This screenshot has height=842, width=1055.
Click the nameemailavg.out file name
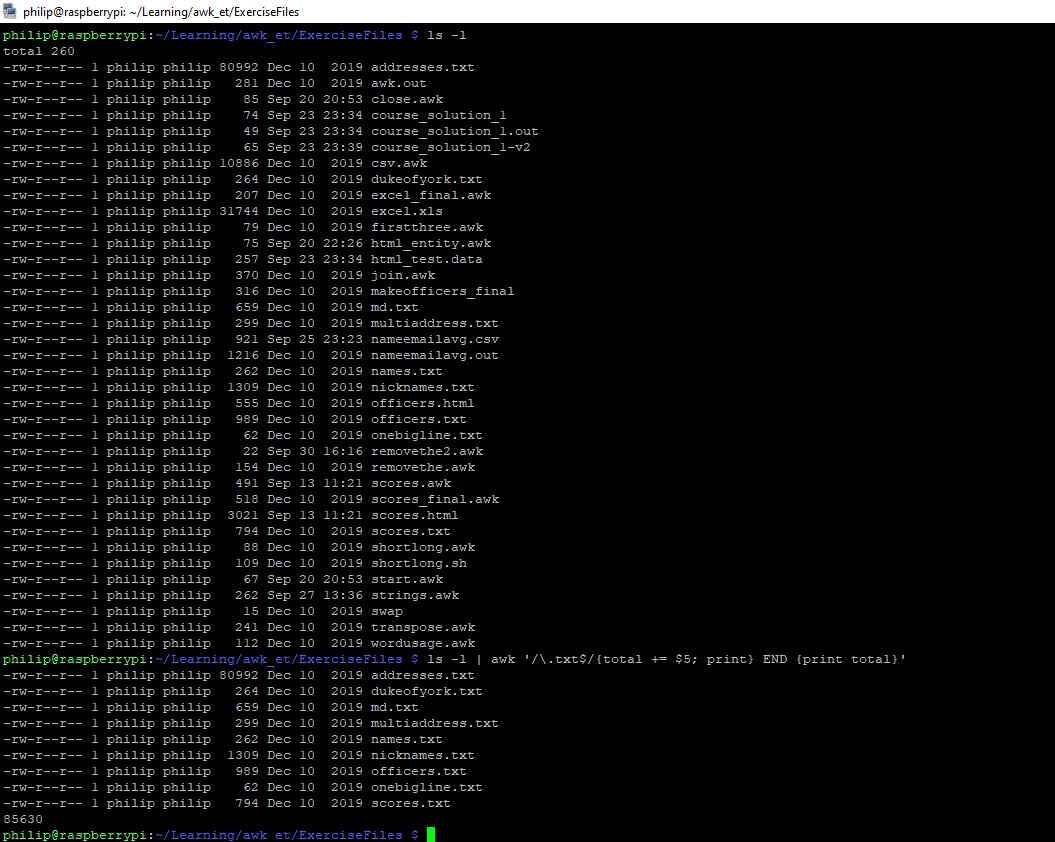435,355
